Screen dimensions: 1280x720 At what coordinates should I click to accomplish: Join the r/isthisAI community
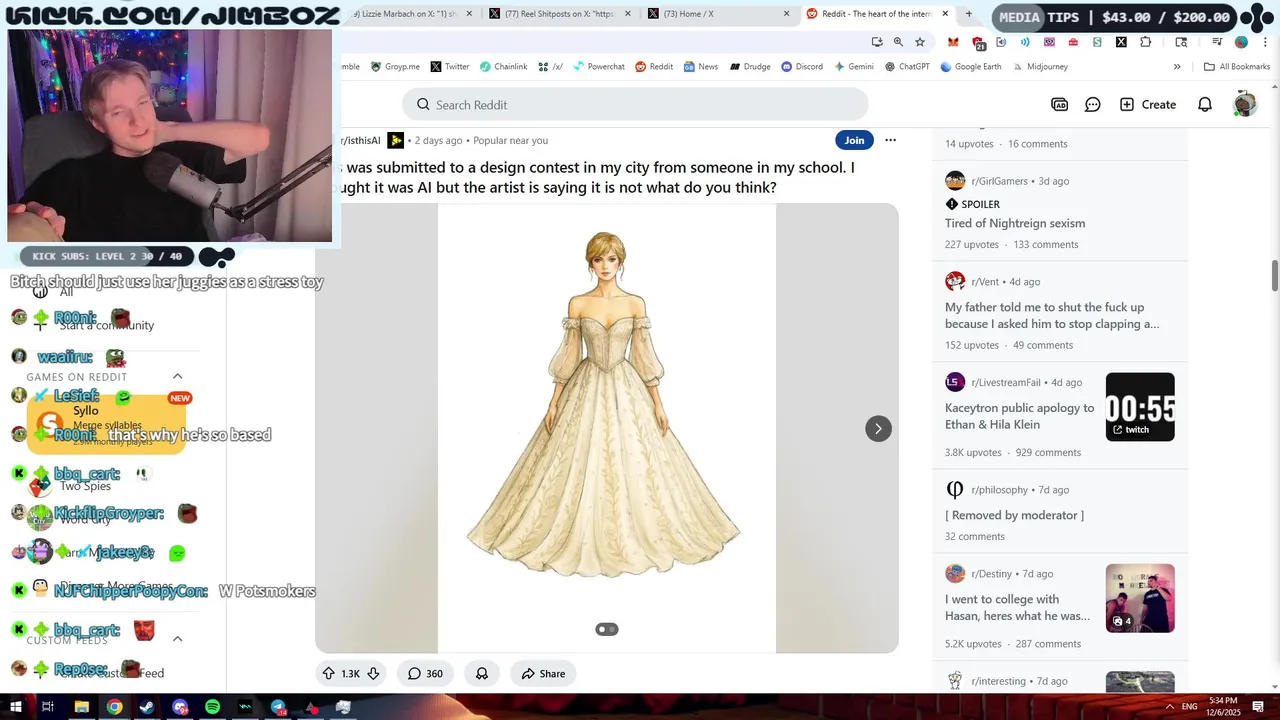point(854,140)
